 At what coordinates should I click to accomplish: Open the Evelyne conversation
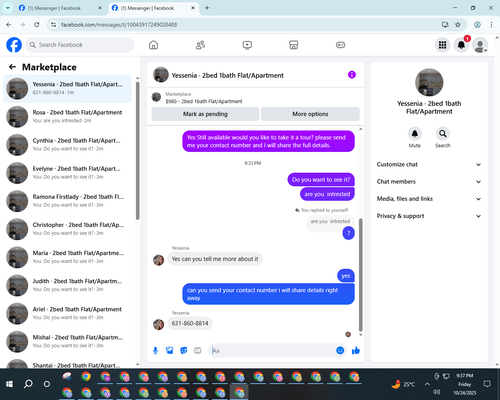(67, 173)
